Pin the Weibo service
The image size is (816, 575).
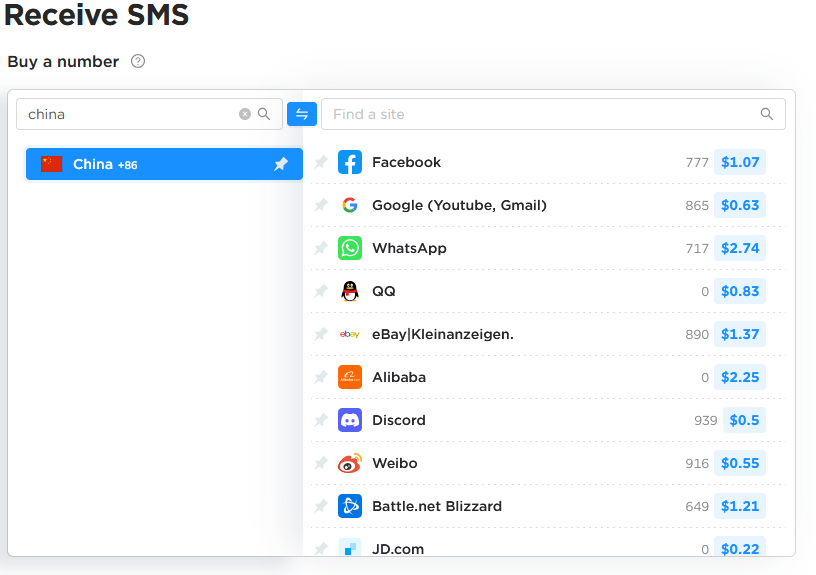click(321, 463)
